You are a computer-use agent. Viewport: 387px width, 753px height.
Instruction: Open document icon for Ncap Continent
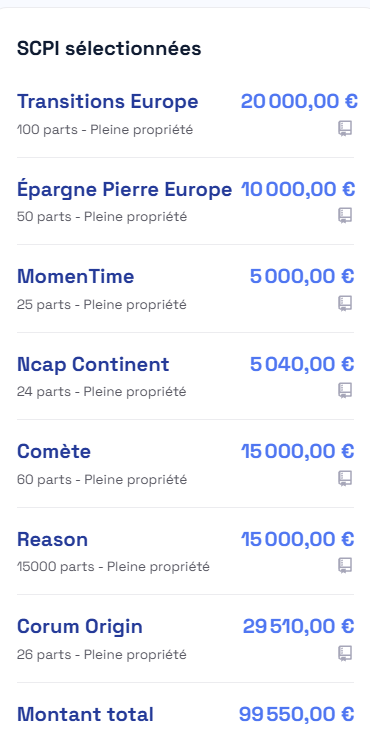pyautogui.click(x=345, y=390)
